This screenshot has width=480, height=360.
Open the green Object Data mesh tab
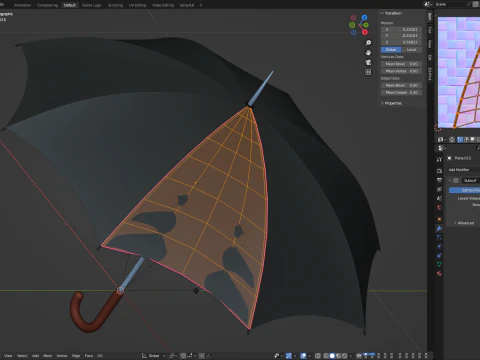(x=439, y=264)
